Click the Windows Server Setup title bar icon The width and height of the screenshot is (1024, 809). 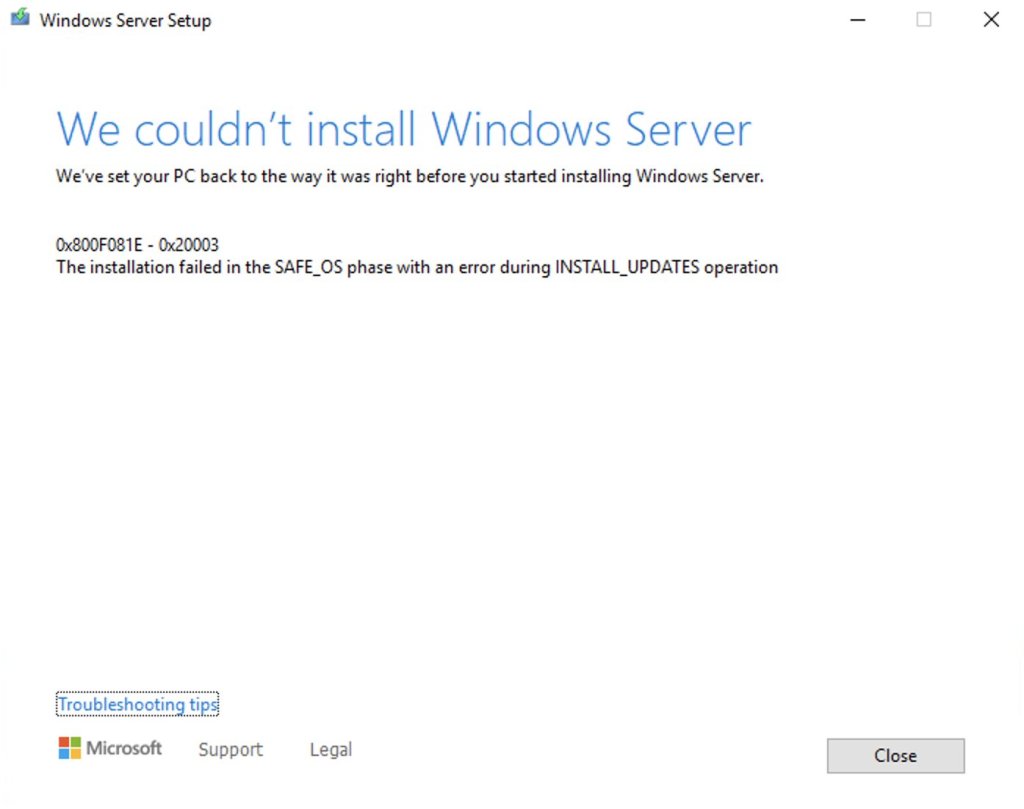point(20,19)
